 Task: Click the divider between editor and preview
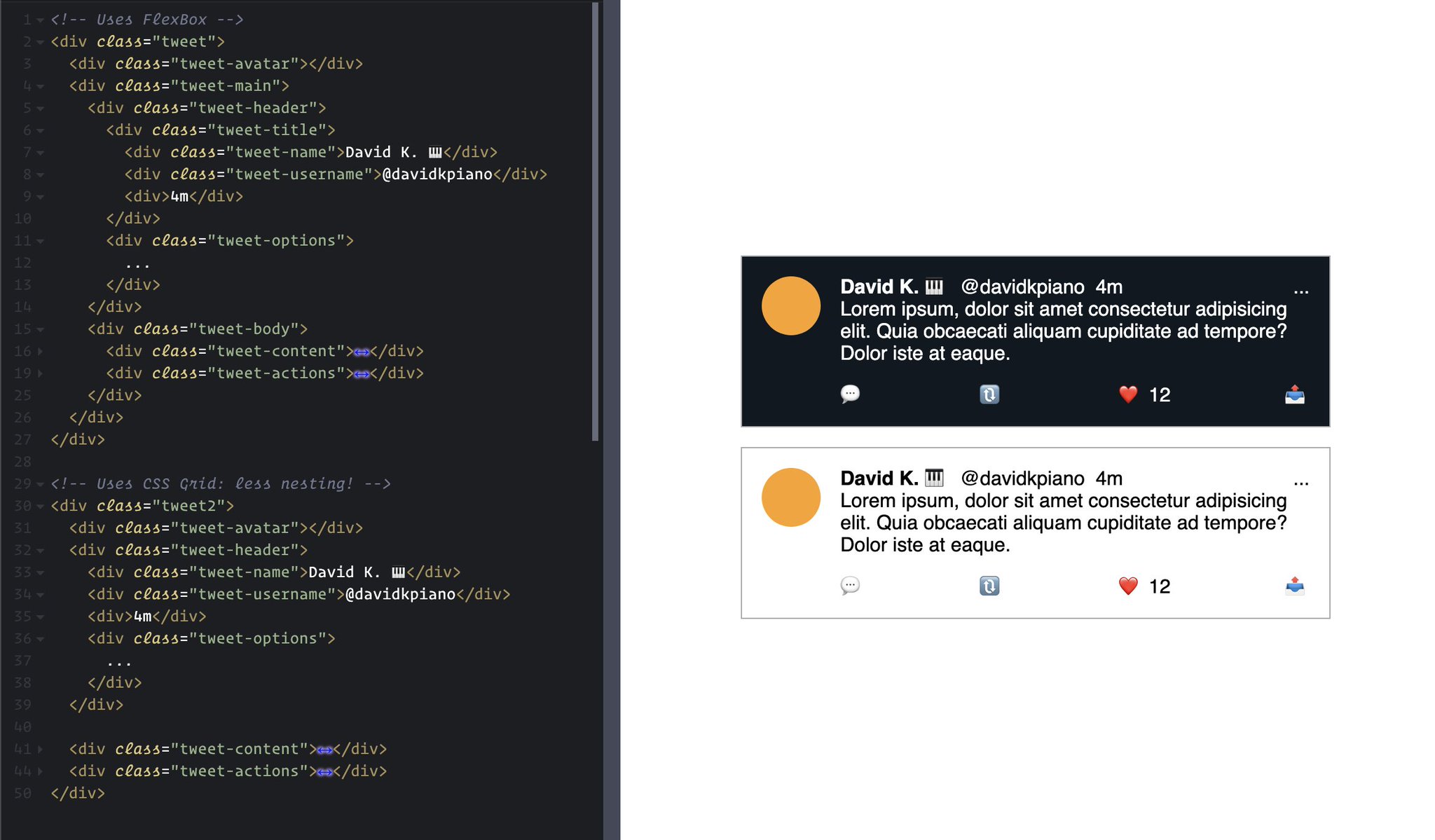pyautogui.click(x=612, y=420)
